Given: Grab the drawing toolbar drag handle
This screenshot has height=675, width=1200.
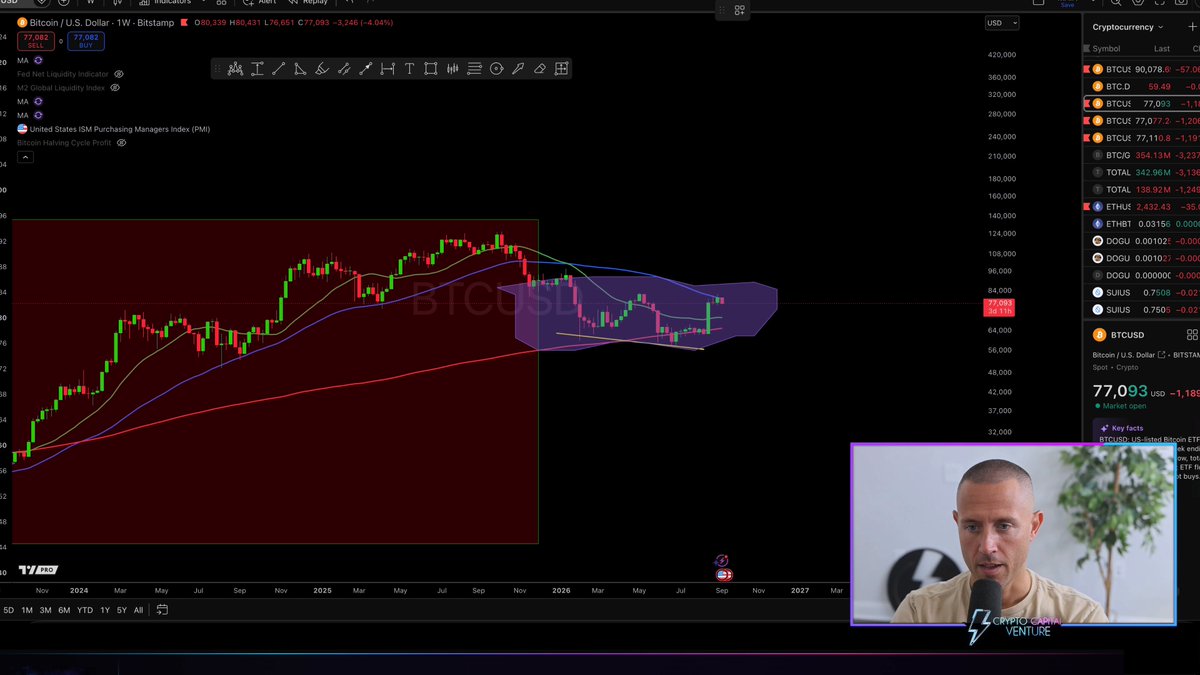Looking at the screenshot, I should click(x=217, y=68).
